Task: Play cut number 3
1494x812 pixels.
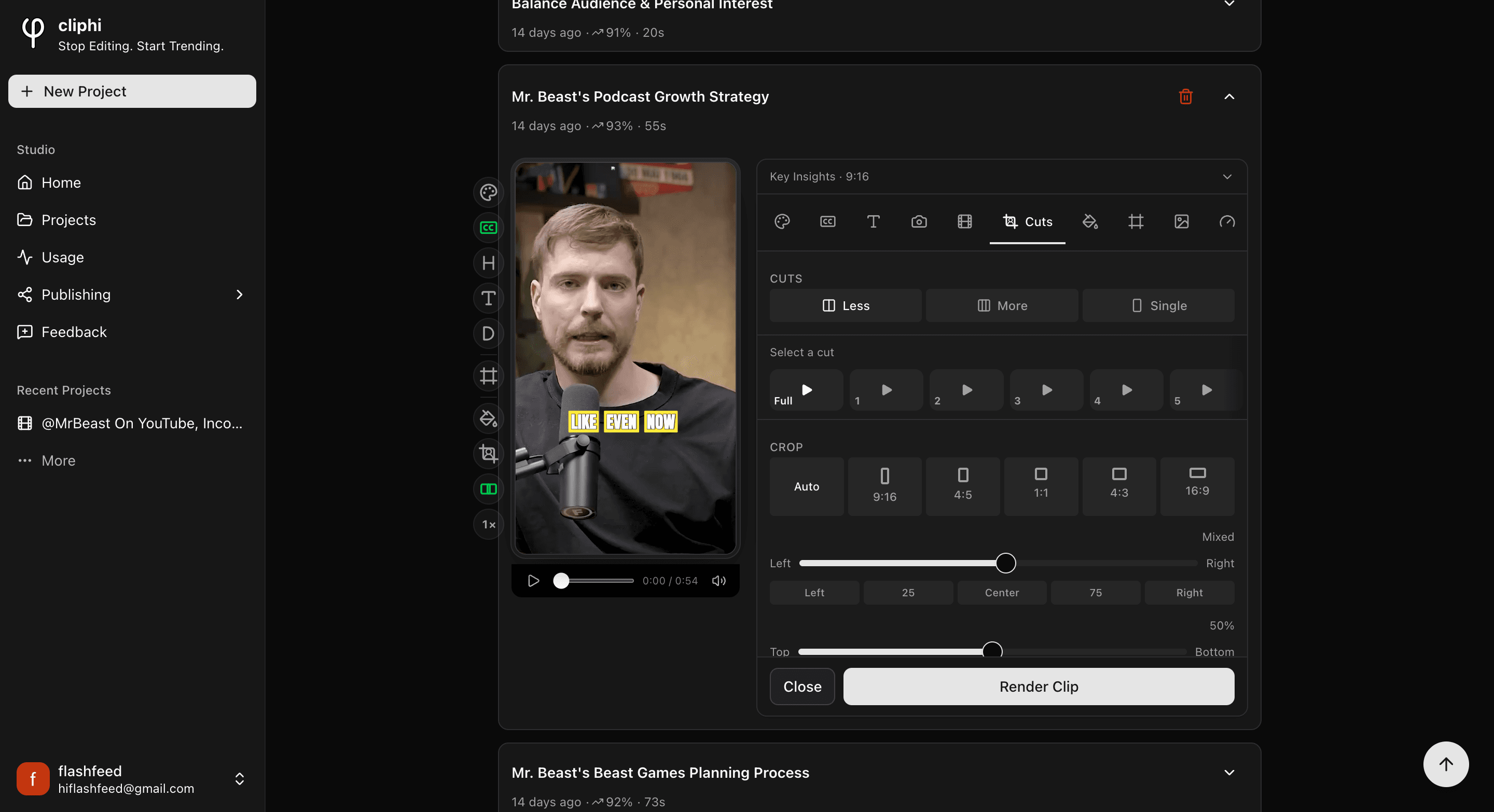Action: [x=1046, y=390]
